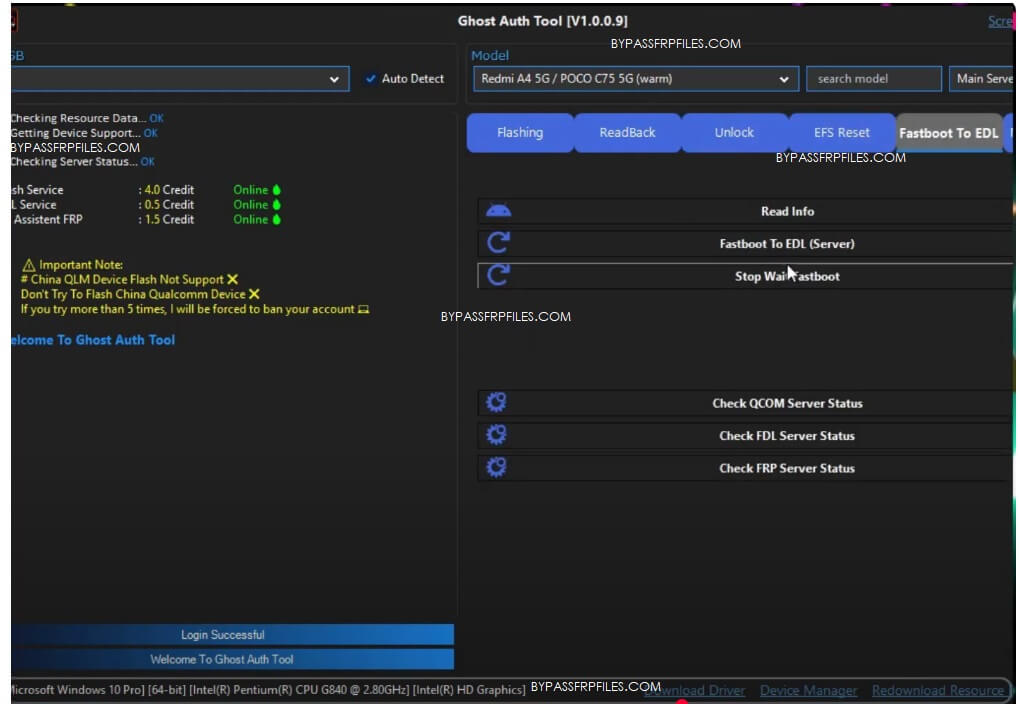The width and height of the screenshot is (1020, 704).
Task: Click the refresh icon beside Stop Wait Fastboot
Action: [x=498, y=276]
